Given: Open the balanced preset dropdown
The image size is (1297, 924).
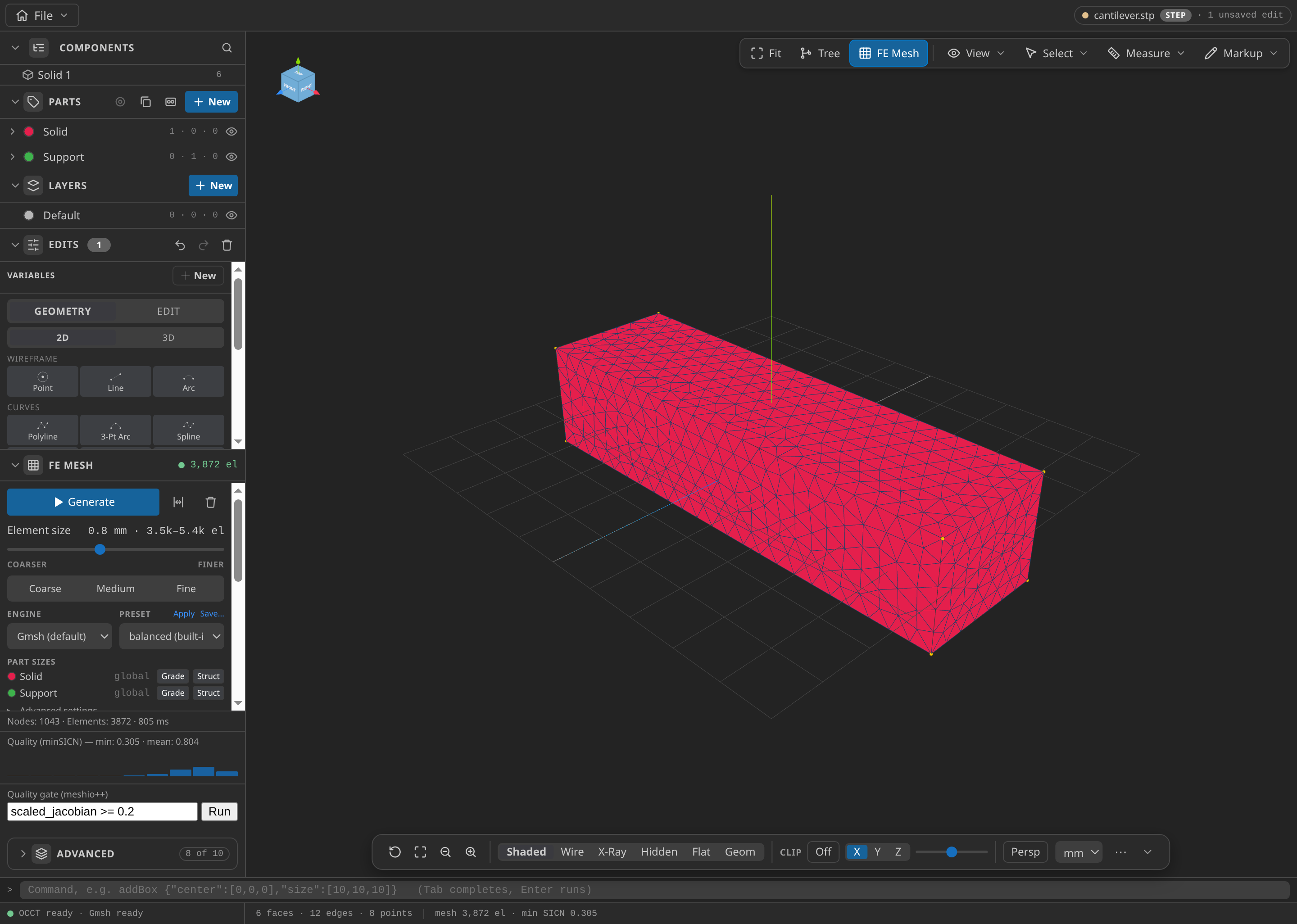Looking at the screenshot, I should pos(172,636).
